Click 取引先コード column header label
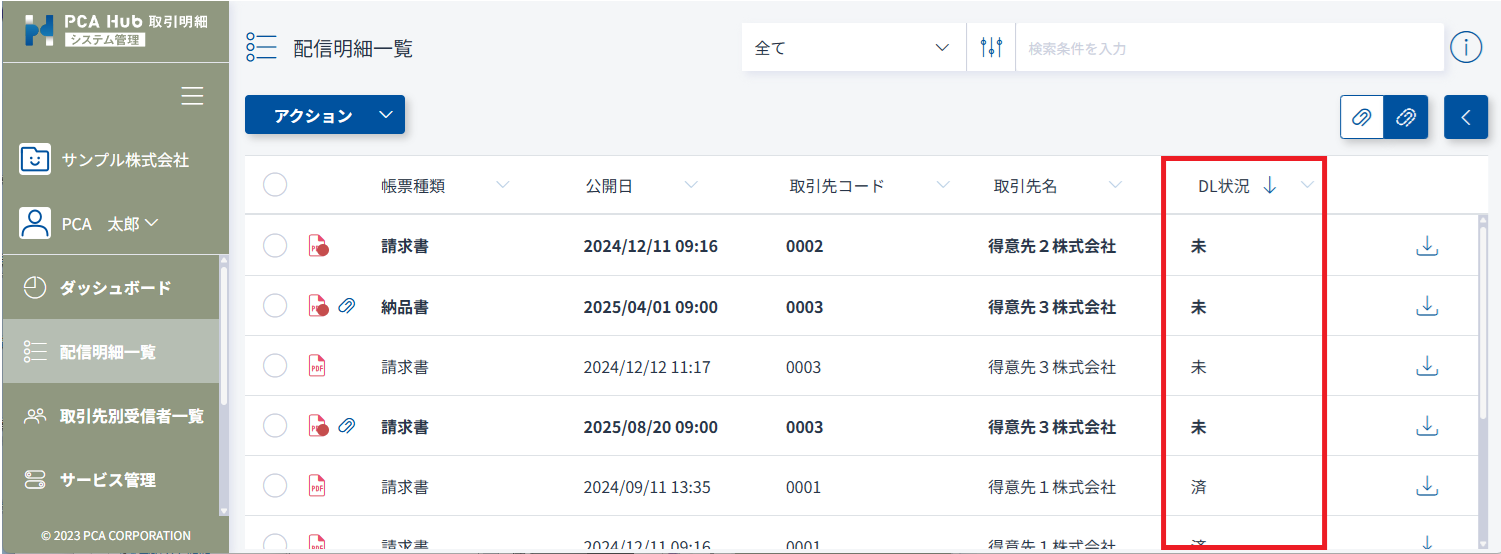 coord(837,186)
